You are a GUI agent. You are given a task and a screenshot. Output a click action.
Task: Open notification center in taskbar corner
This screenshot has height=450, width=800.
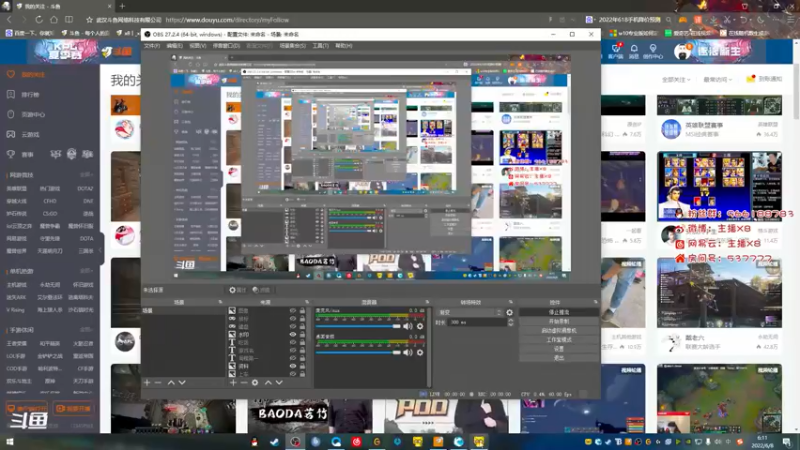787,442
